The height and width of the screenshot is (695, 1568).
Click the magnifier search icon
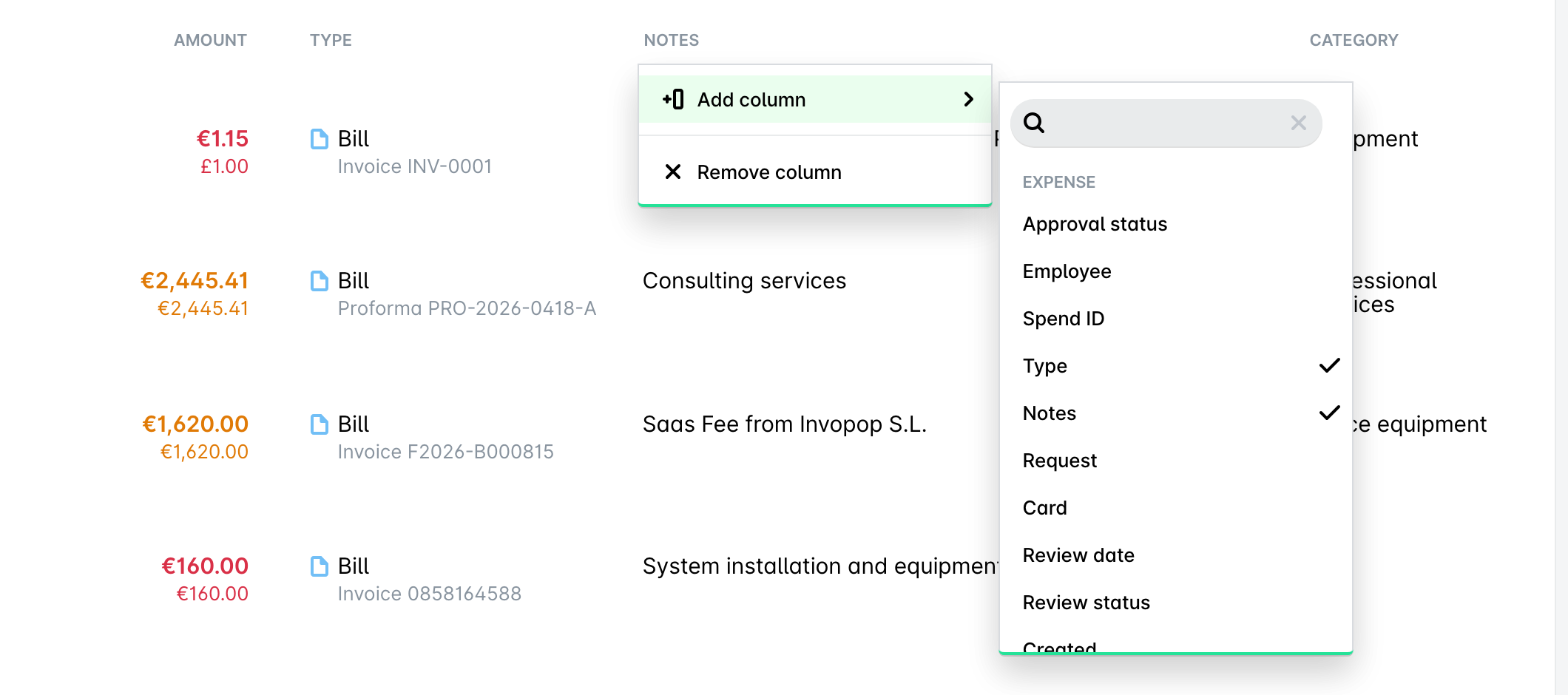1034,123
